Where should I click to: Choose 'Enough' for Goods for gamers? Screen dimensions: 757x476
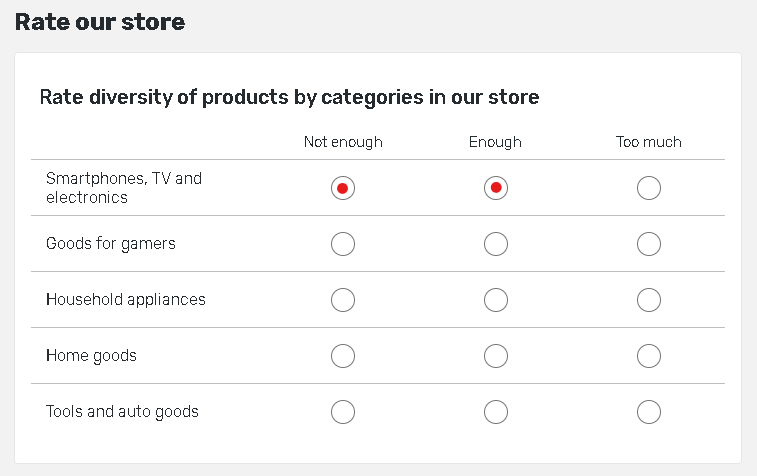coord(496,244)
